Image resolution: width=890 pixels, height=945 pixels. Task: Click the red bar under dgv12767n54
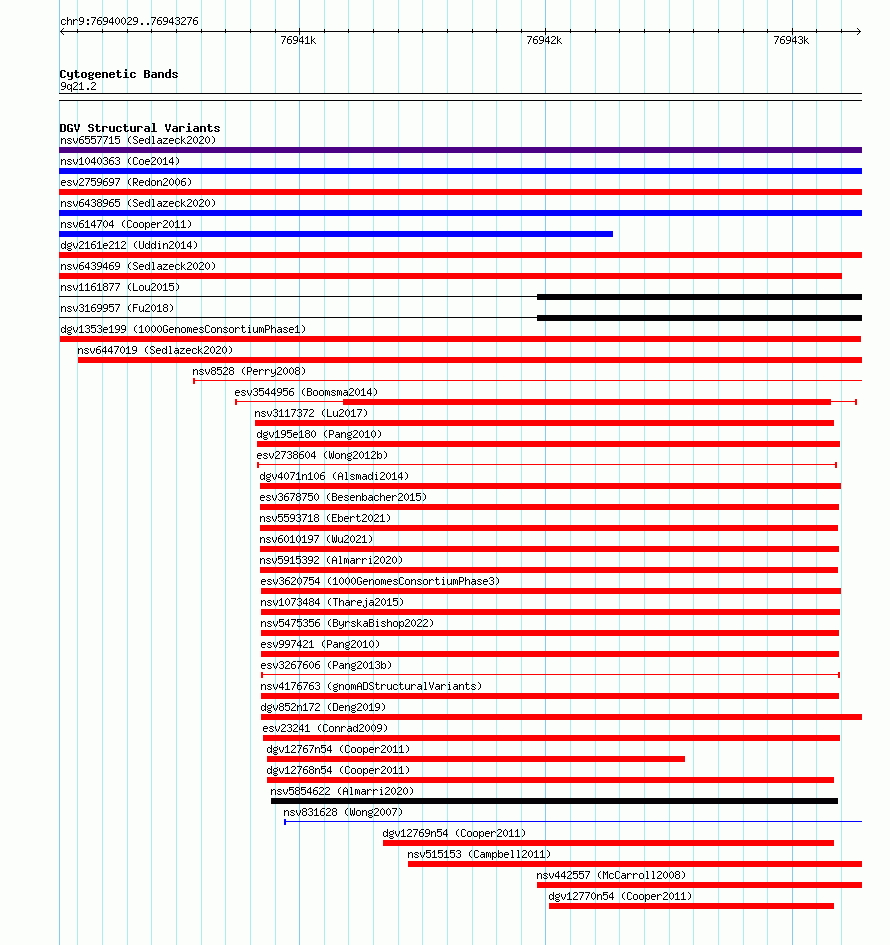tap(476, 759)
